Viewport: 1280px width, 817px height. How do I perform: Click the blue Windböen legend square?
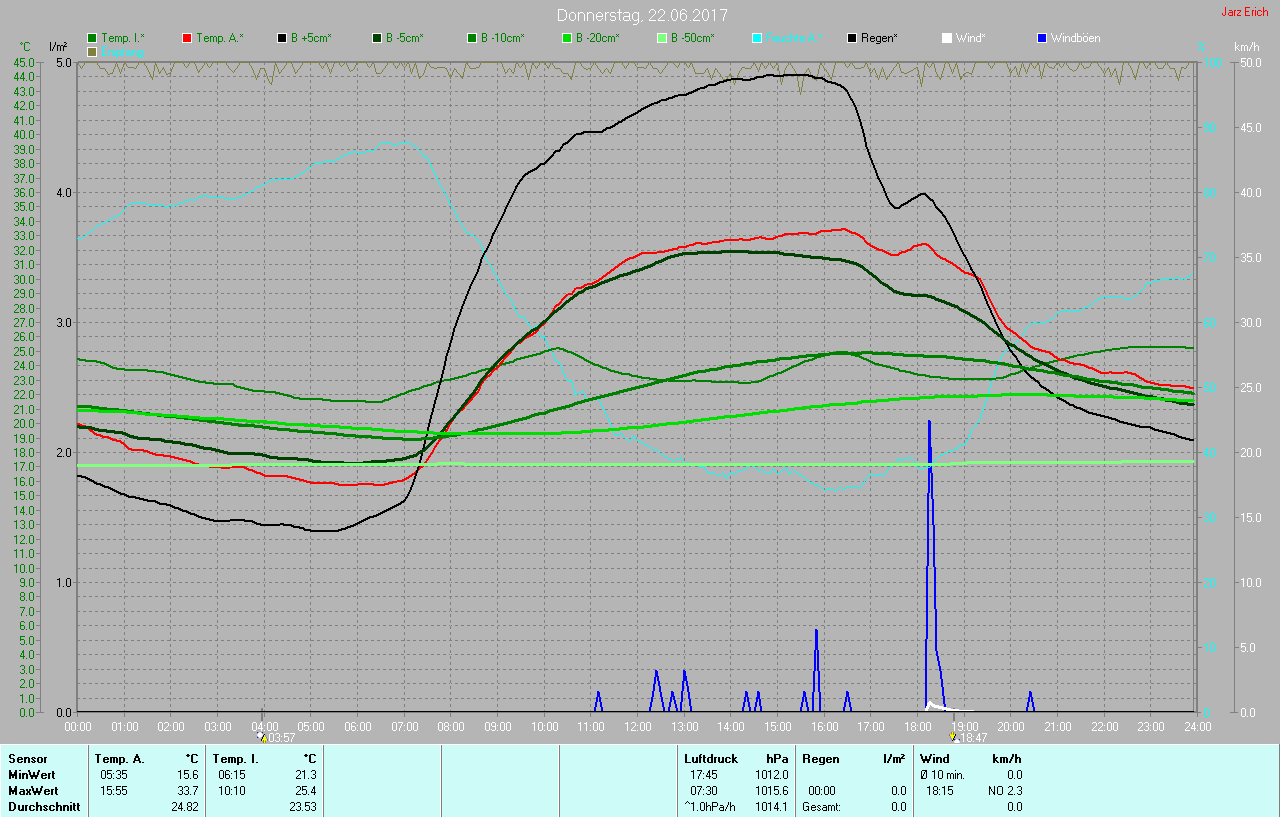pos(1042,38)
